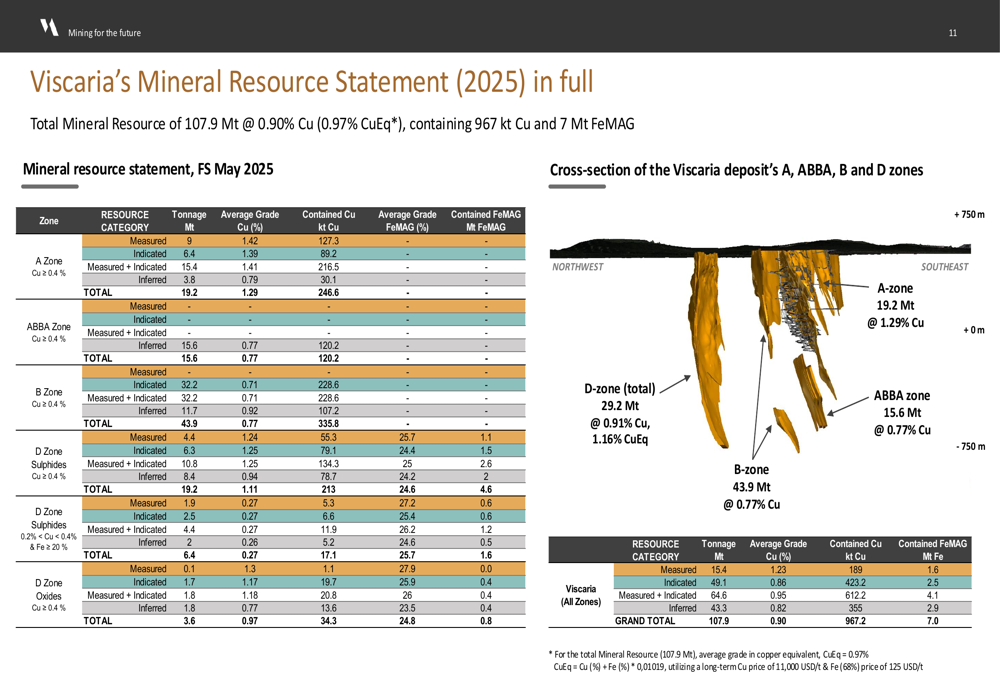Viewport: 1000px width, 685px height.
Task: Click the "Zone" column header
Action: point(49,221)
